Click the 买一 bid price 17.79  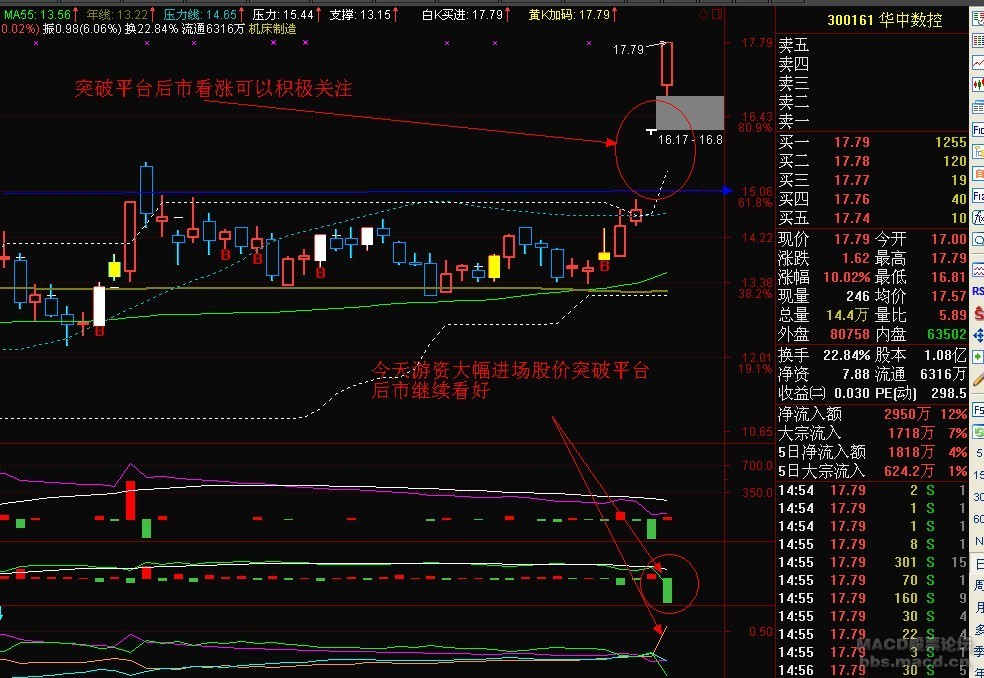click(852, 143)
